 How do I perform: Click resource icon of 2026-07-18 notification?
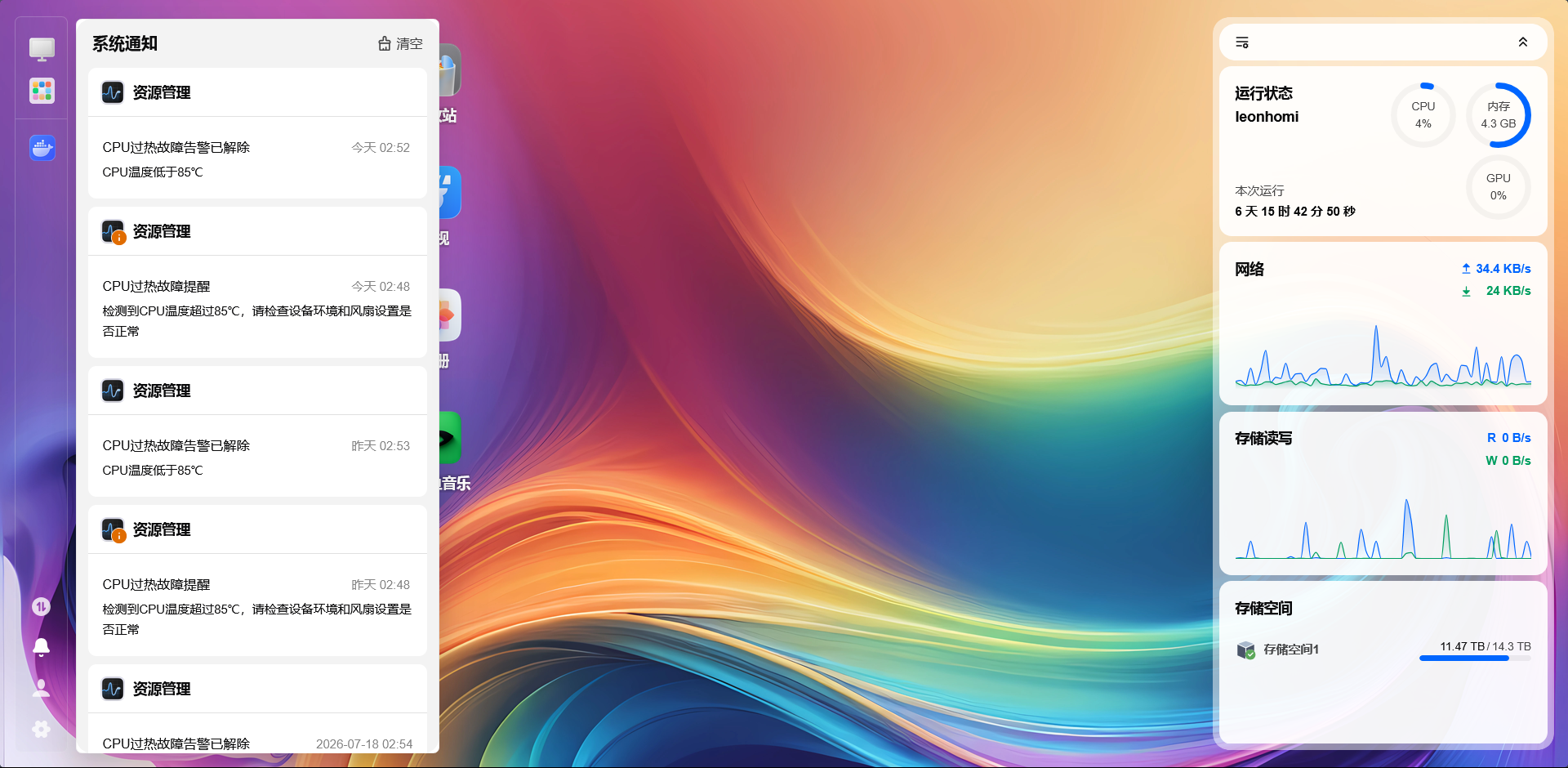pyautogui.click(x=113, y=689)
